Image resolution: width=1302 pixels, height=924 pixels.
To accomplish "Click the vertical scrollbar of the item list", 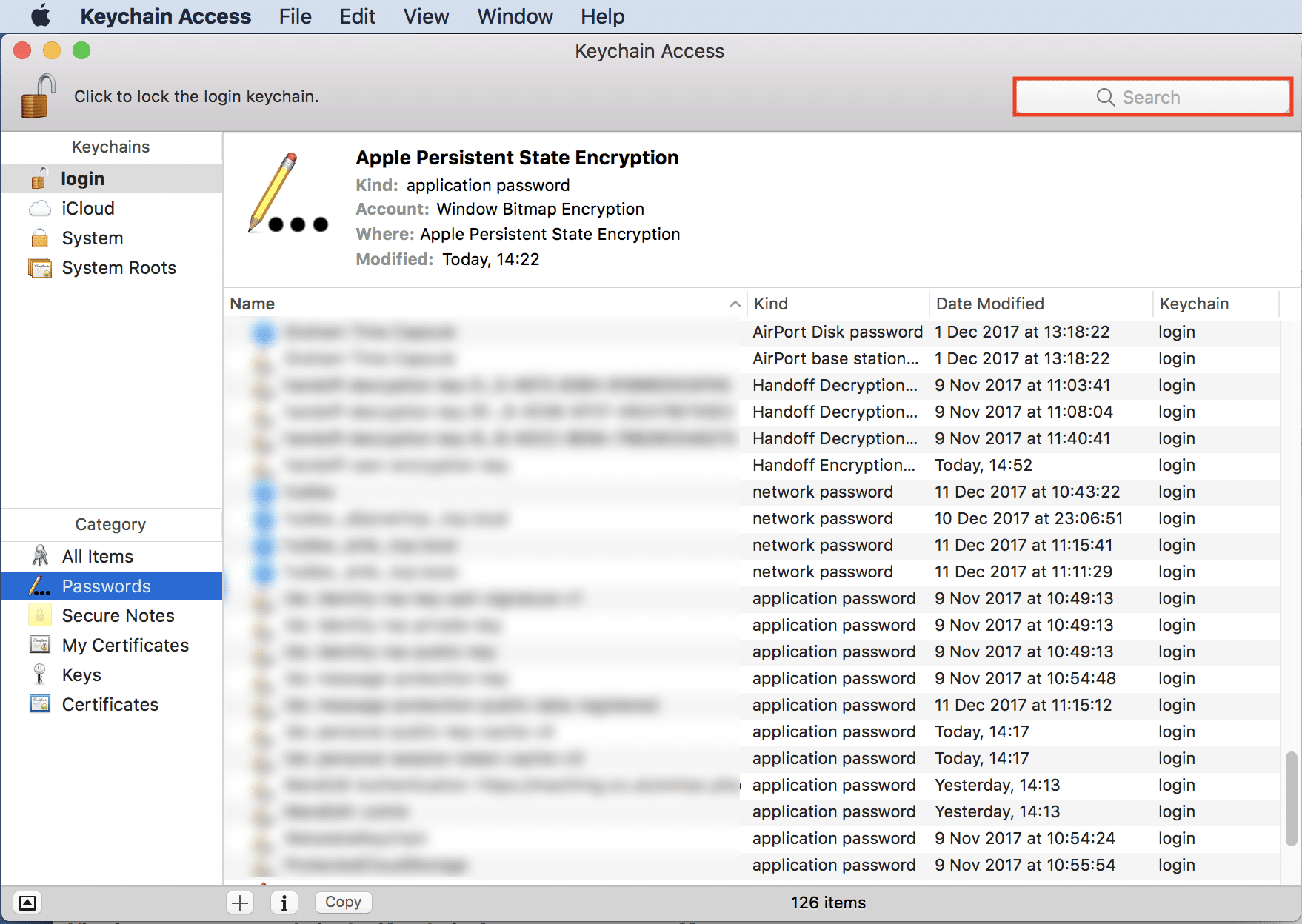I will pos(1291,798).
